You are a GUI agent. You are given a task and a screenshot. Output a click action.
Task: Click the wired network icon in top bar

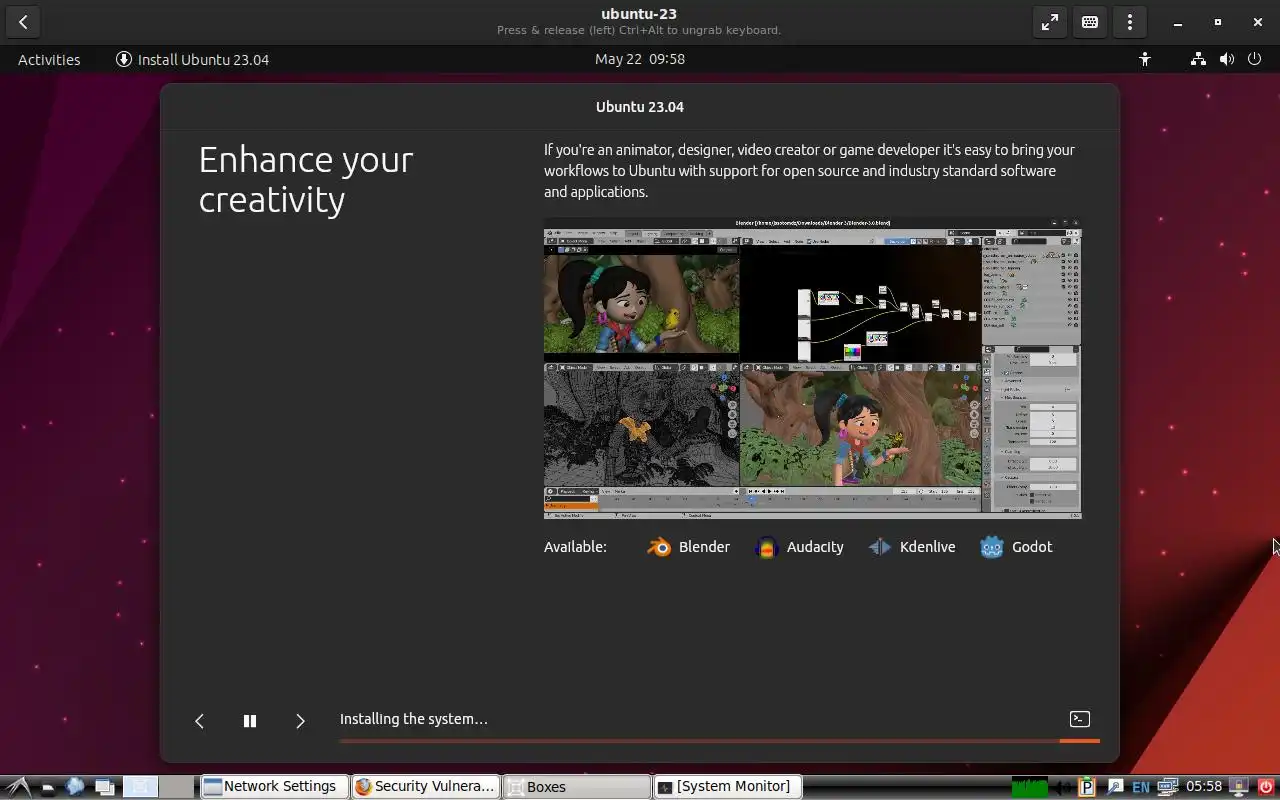(x=1198, y=59)
